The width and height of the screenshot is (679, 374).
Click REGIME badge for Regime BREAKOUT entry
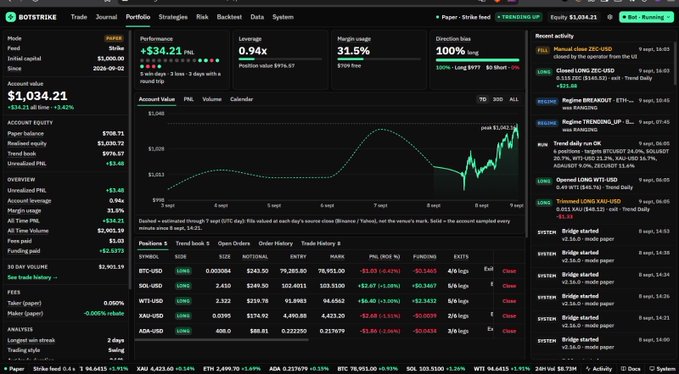click(x=547, y=101)
